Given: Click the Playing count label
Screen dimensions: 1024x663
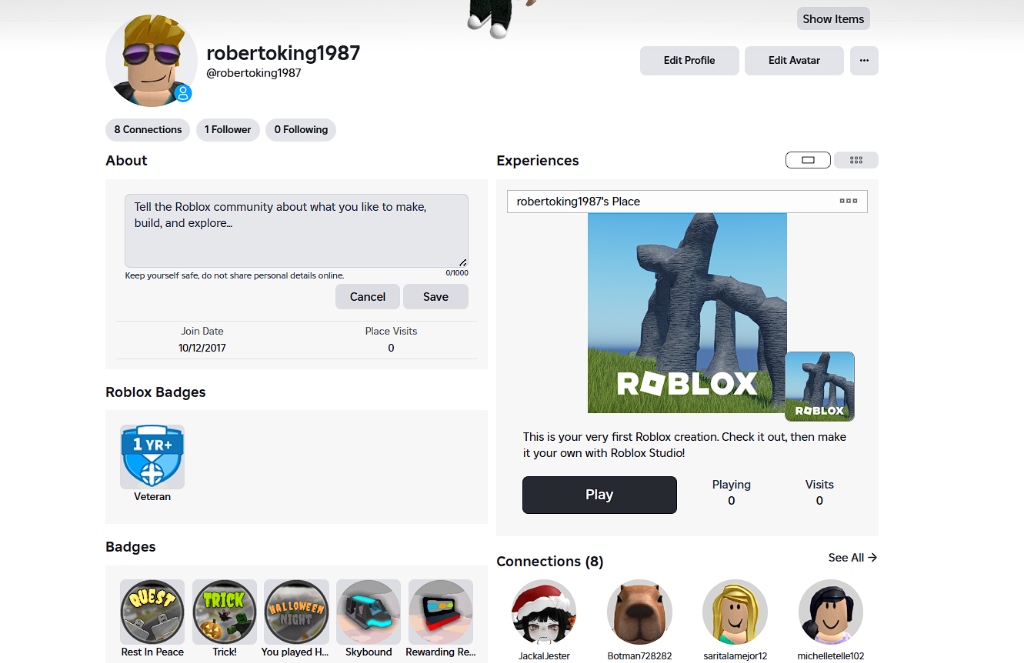Looking at the screenshot, I should (731, 485).
